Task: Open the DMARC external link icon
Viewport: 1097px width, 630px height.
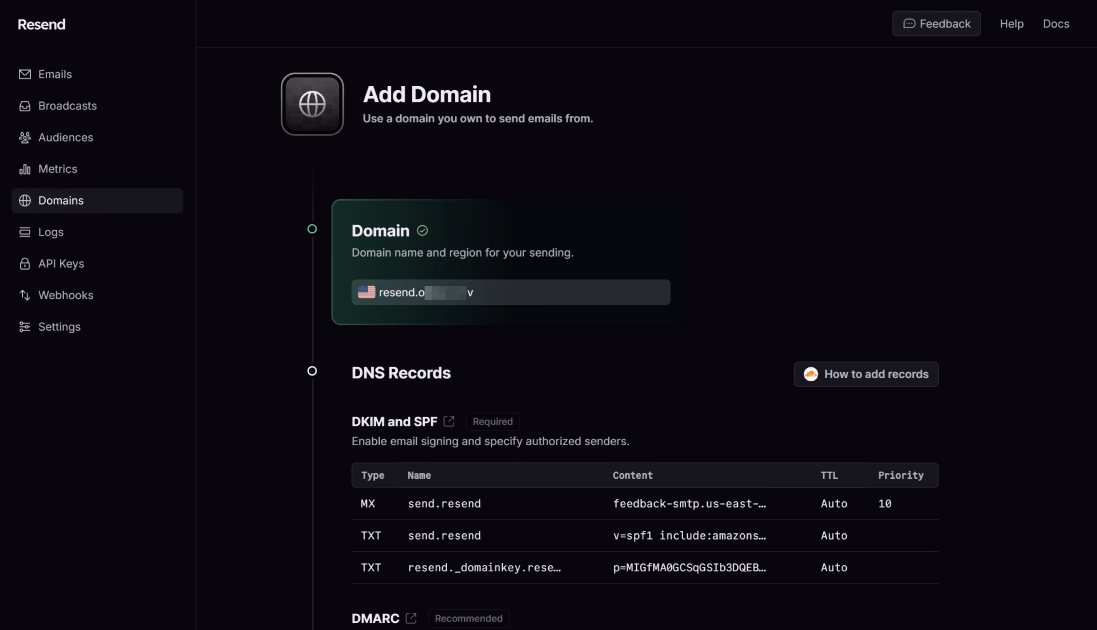Action: click(411, 618)
